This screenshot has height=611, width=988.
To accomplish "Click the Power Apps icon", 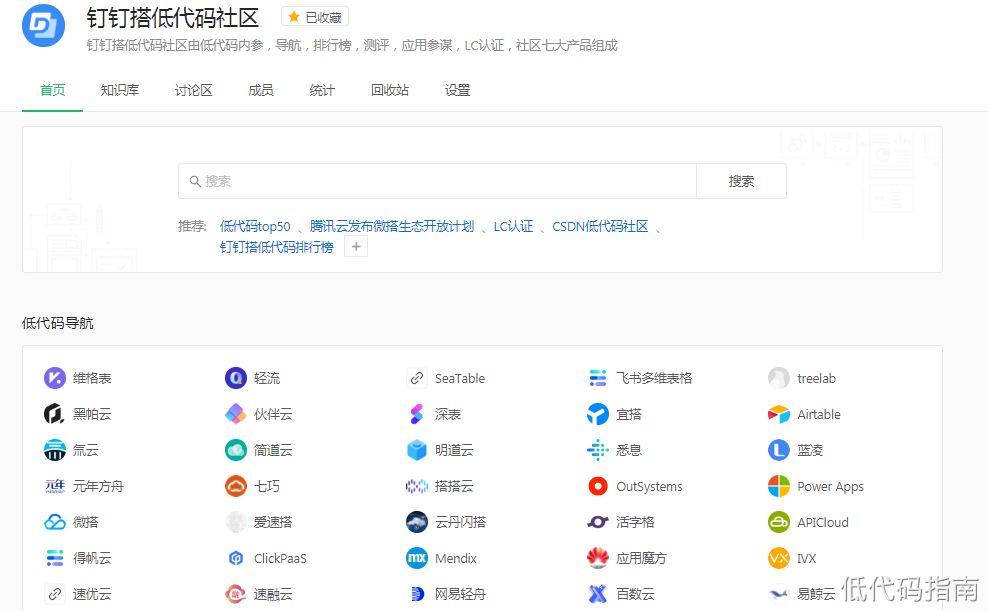I will click(779, 486).
